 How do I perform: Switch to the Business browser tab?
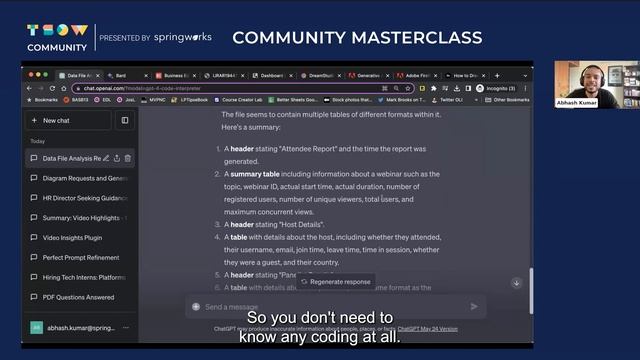click(x=175, y=76)
